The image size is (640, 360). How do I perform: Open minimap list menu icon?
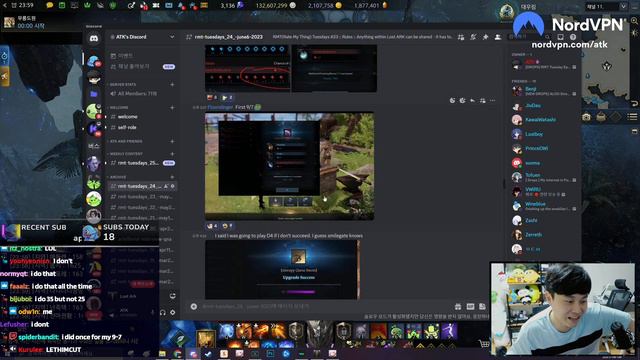[x=632, y=117]
